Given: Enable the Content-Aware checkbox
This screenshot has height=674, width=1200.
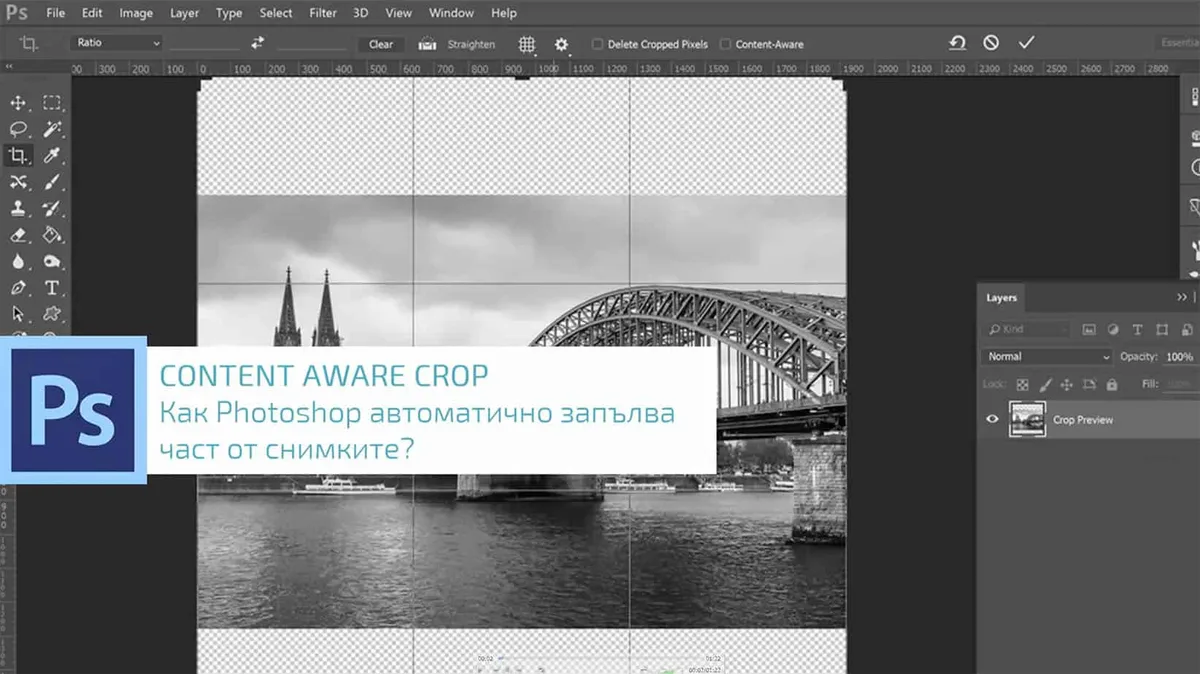Looking at the screenshot, I should 725,44.
